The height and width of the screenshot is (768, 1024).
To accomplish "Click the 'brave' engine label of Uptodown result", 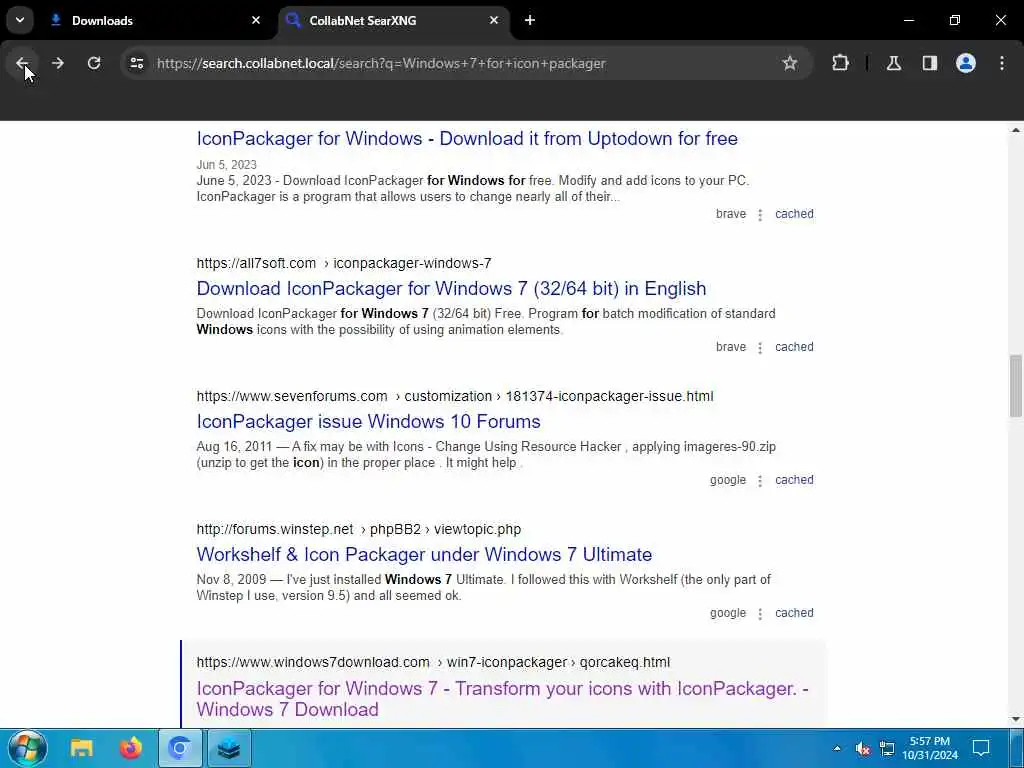I will click(x=731, y=214).
